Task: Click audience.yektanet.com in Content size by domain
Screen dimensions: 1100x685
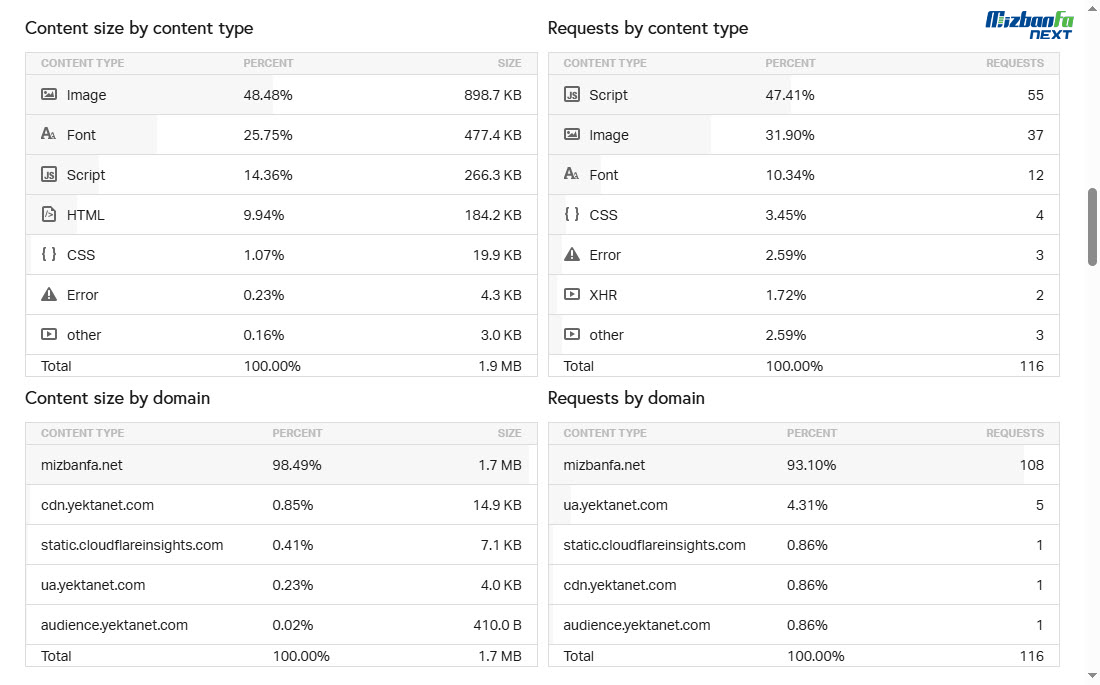Action: point(114,625)
